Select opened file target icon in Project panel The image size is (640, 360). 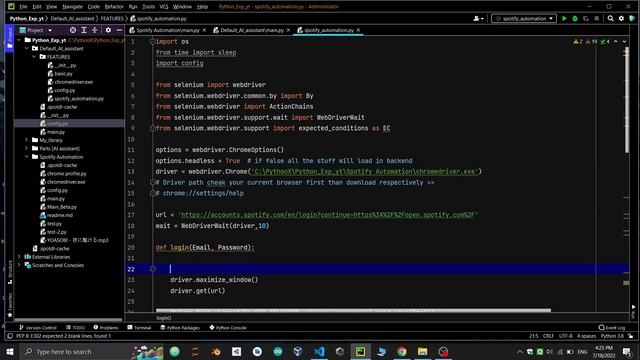coord(73,30)
